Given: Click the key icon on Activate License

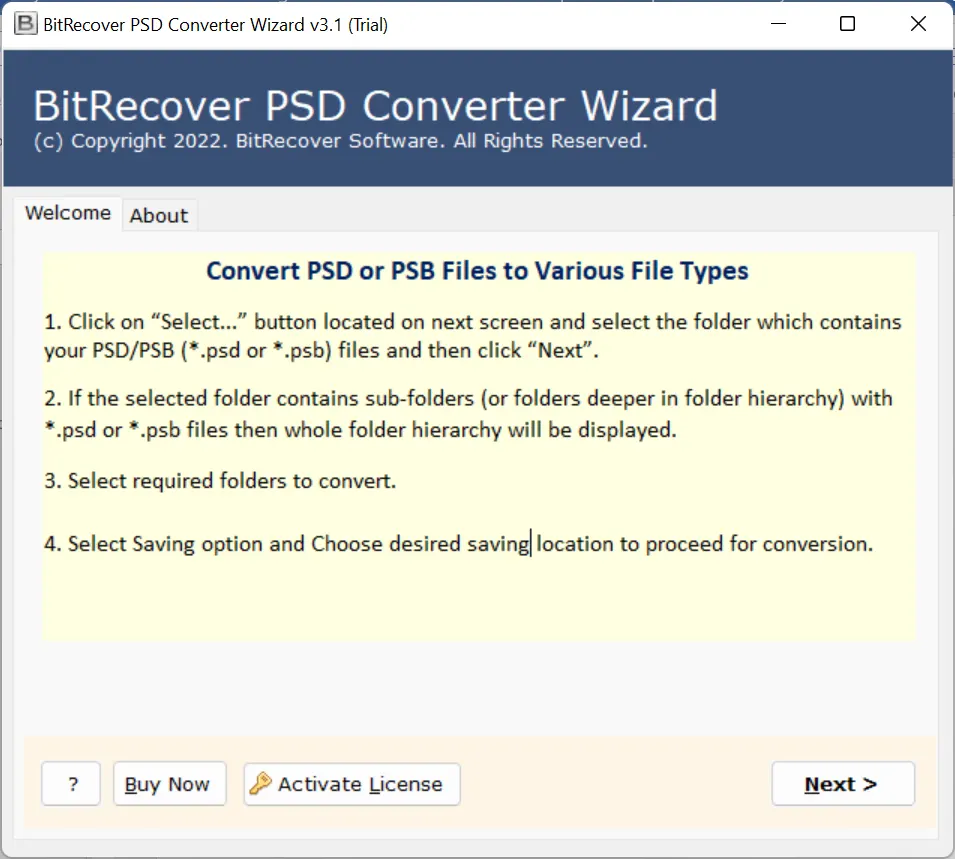Looking at the screenshot, I should tap(261, 783).
